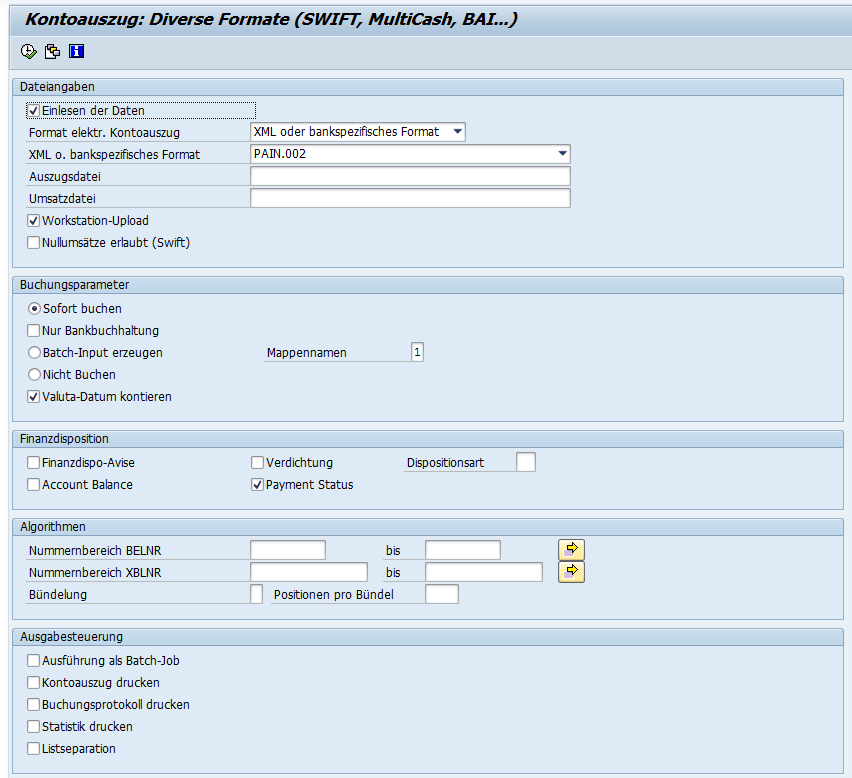
Task: Focus the Umsatzdatei text field
Action: (410, 199)
